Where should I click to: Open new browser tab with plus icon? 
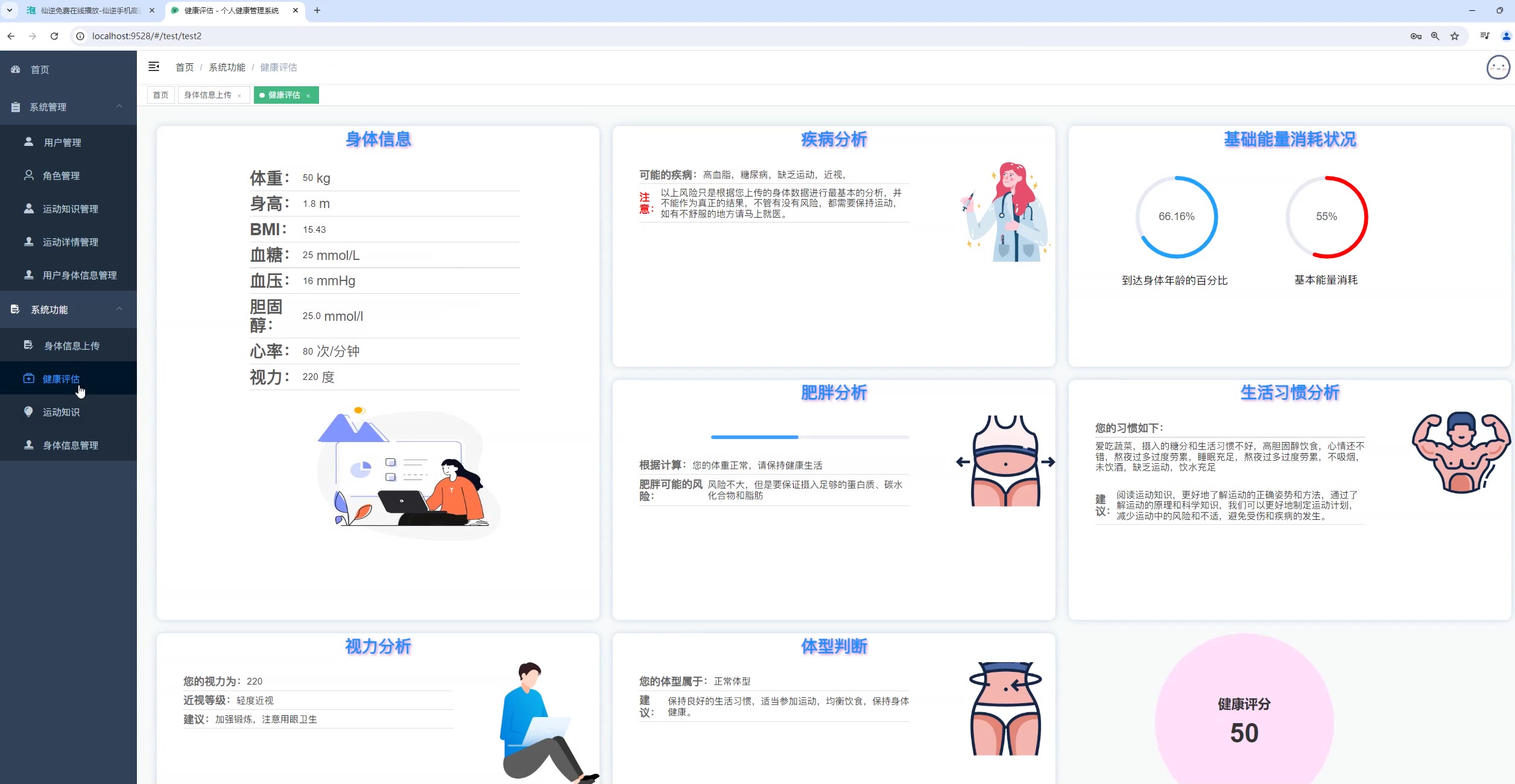click(317, 10)
